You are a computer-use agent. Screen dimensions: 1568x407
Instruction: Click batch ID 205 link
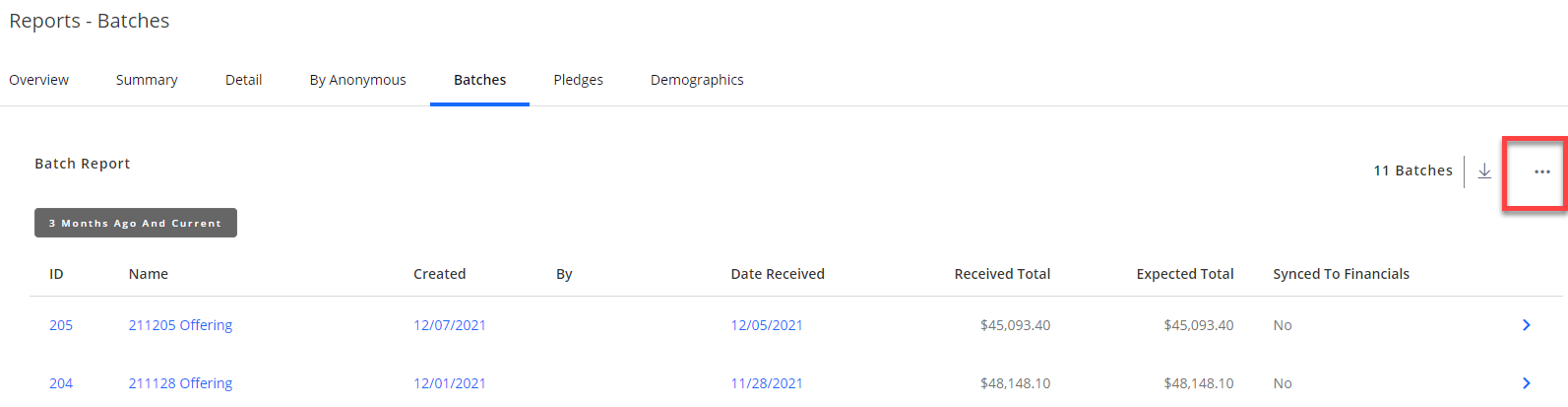point(61,325)
